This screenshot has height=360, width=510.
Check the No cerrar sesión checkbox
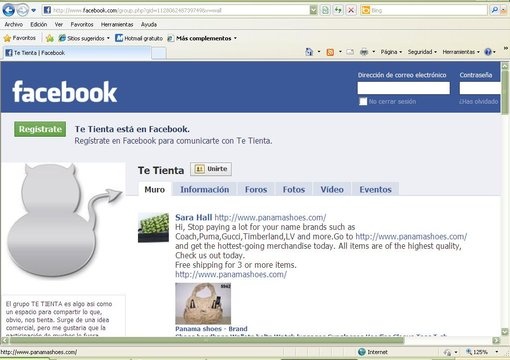click(x=363, y=101)
